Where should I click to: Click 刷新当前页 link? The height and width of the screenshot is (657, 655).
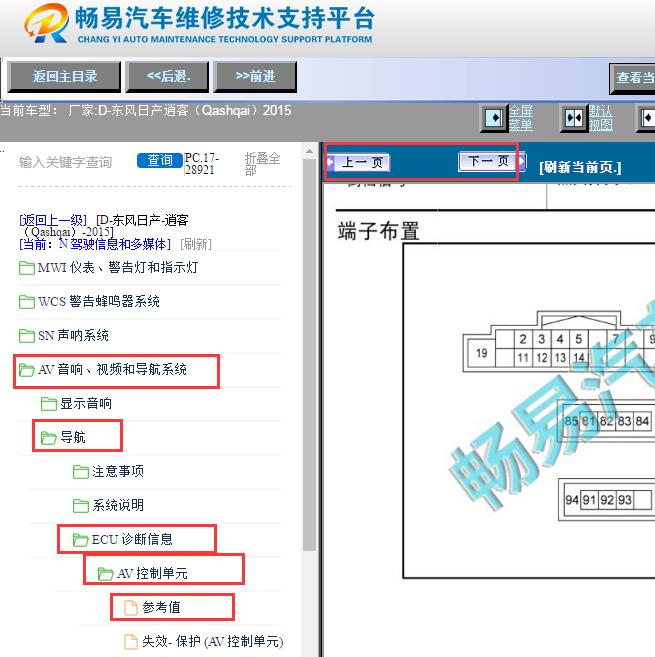point(580,167)
